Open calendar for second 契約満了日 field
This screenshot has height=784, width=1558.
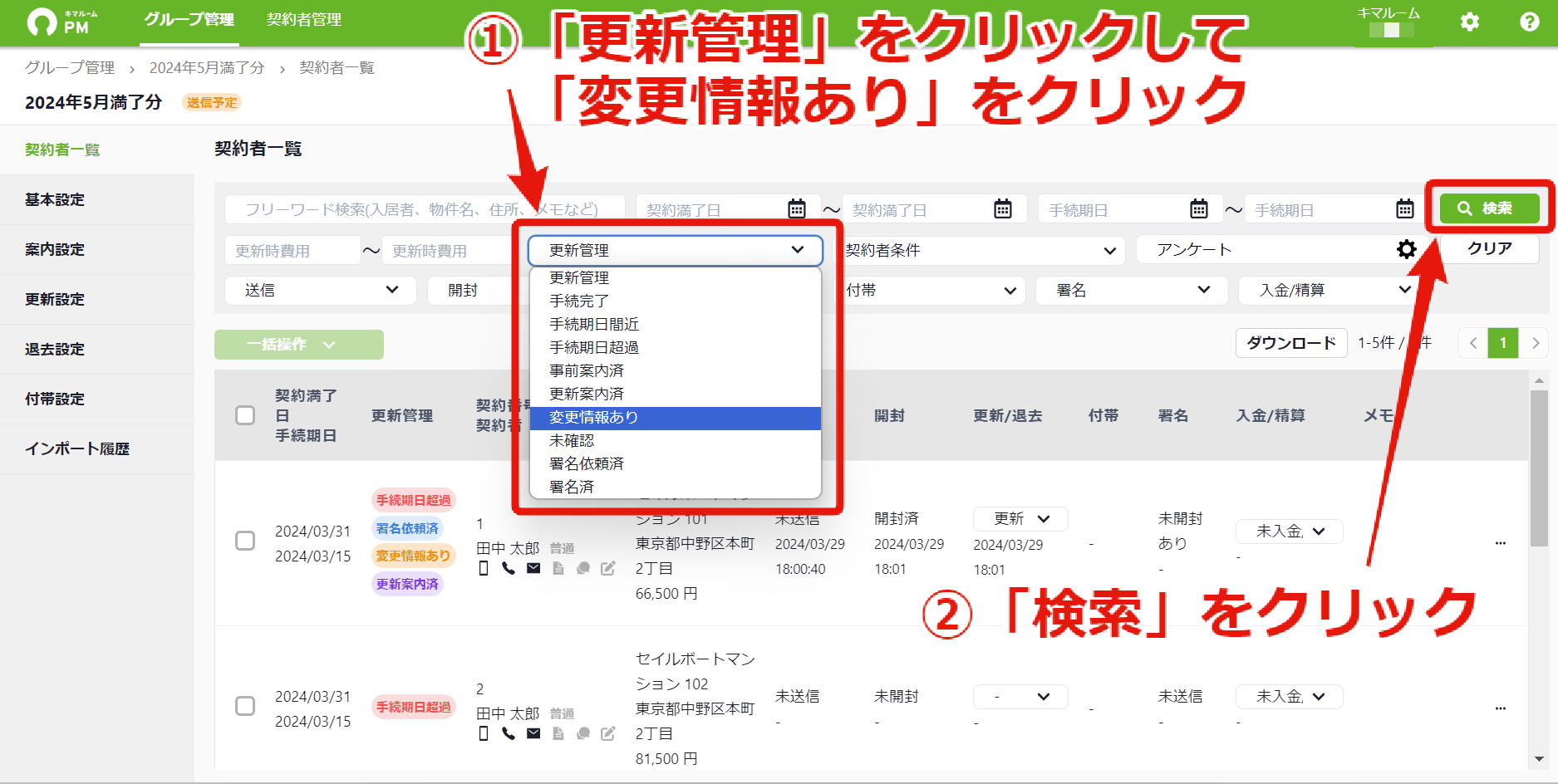1003,208
